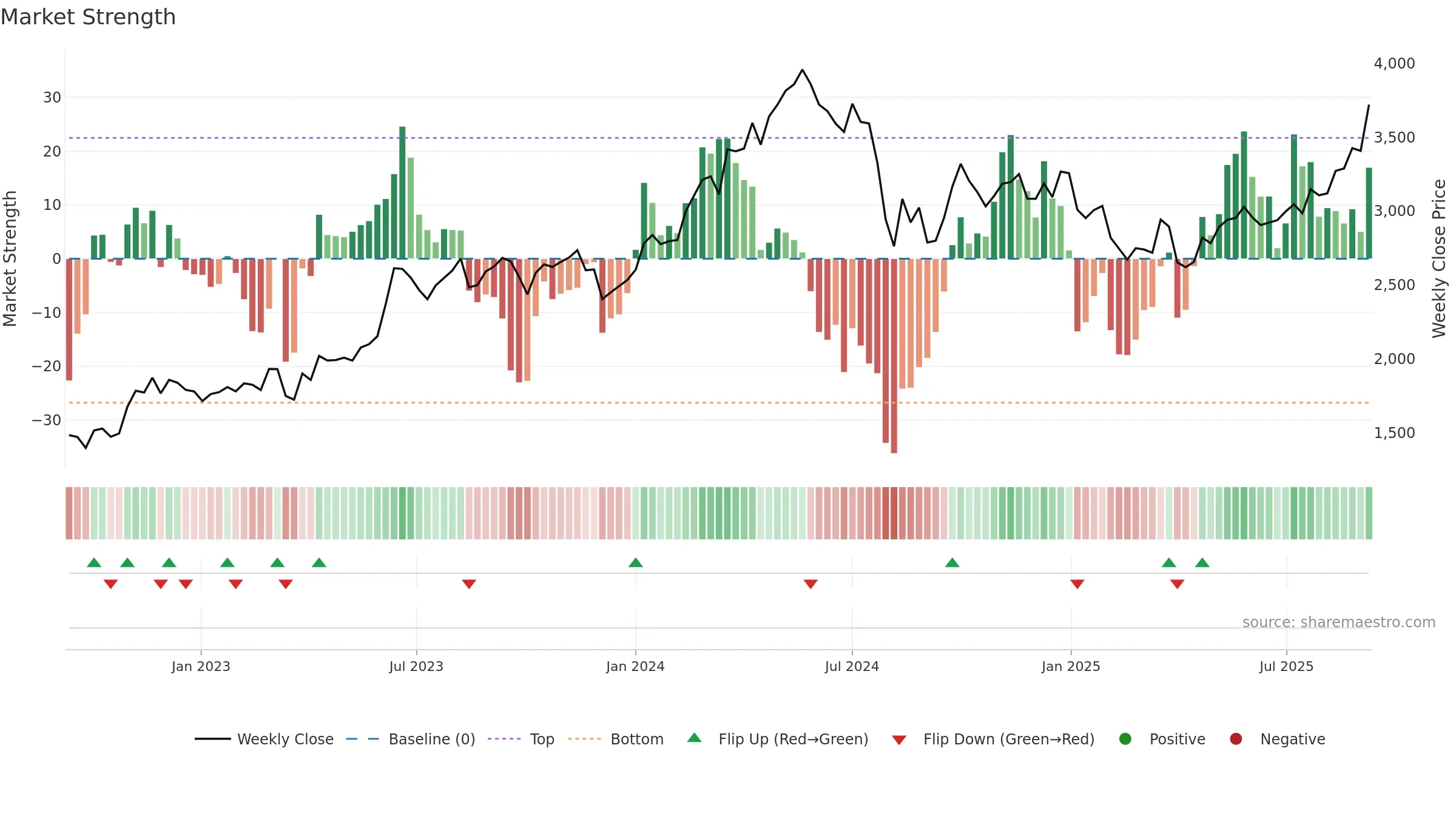Click the source: sharemaestro.com text

1339,622
